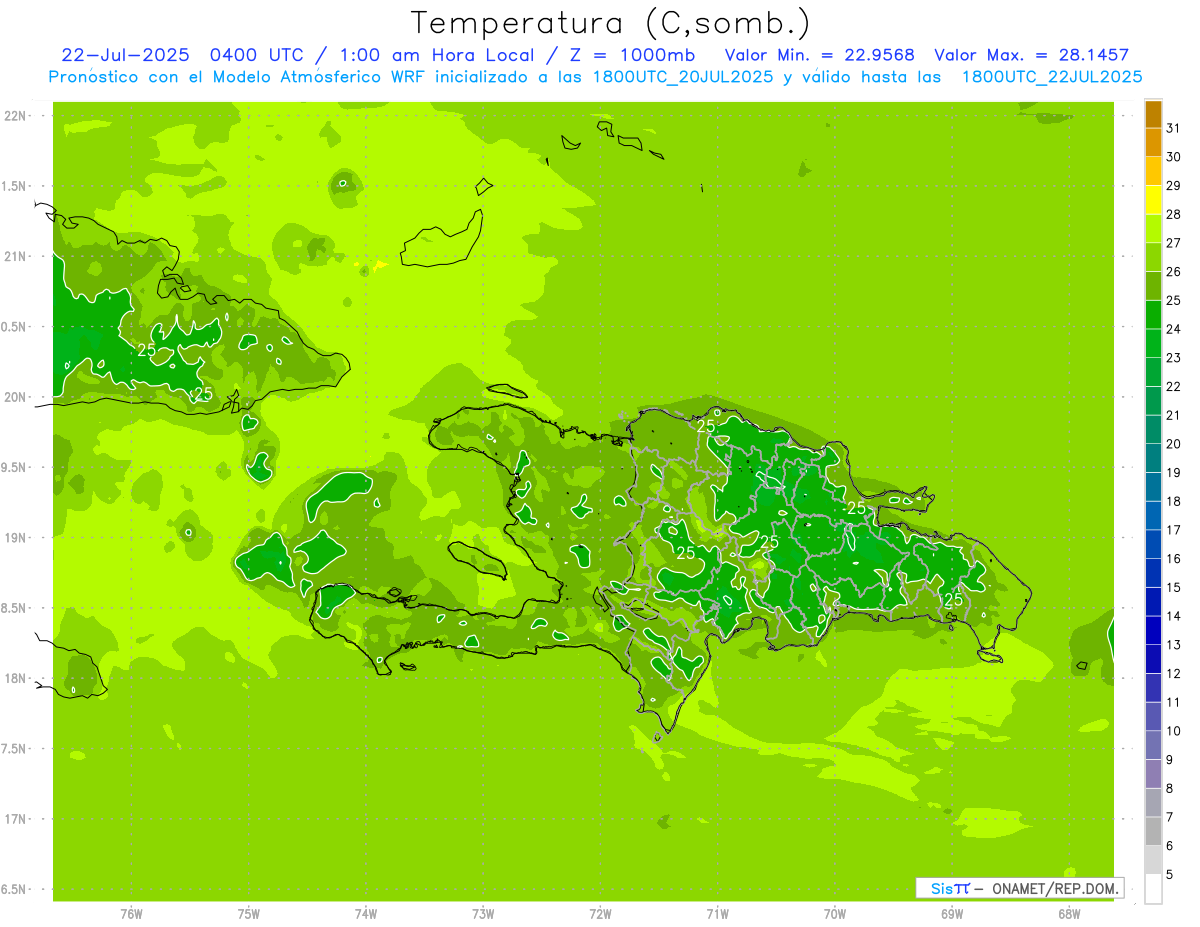Click the 73W longitude axis label
Viewport: 1200px width, 927px height.
click(x=483, y=913)
